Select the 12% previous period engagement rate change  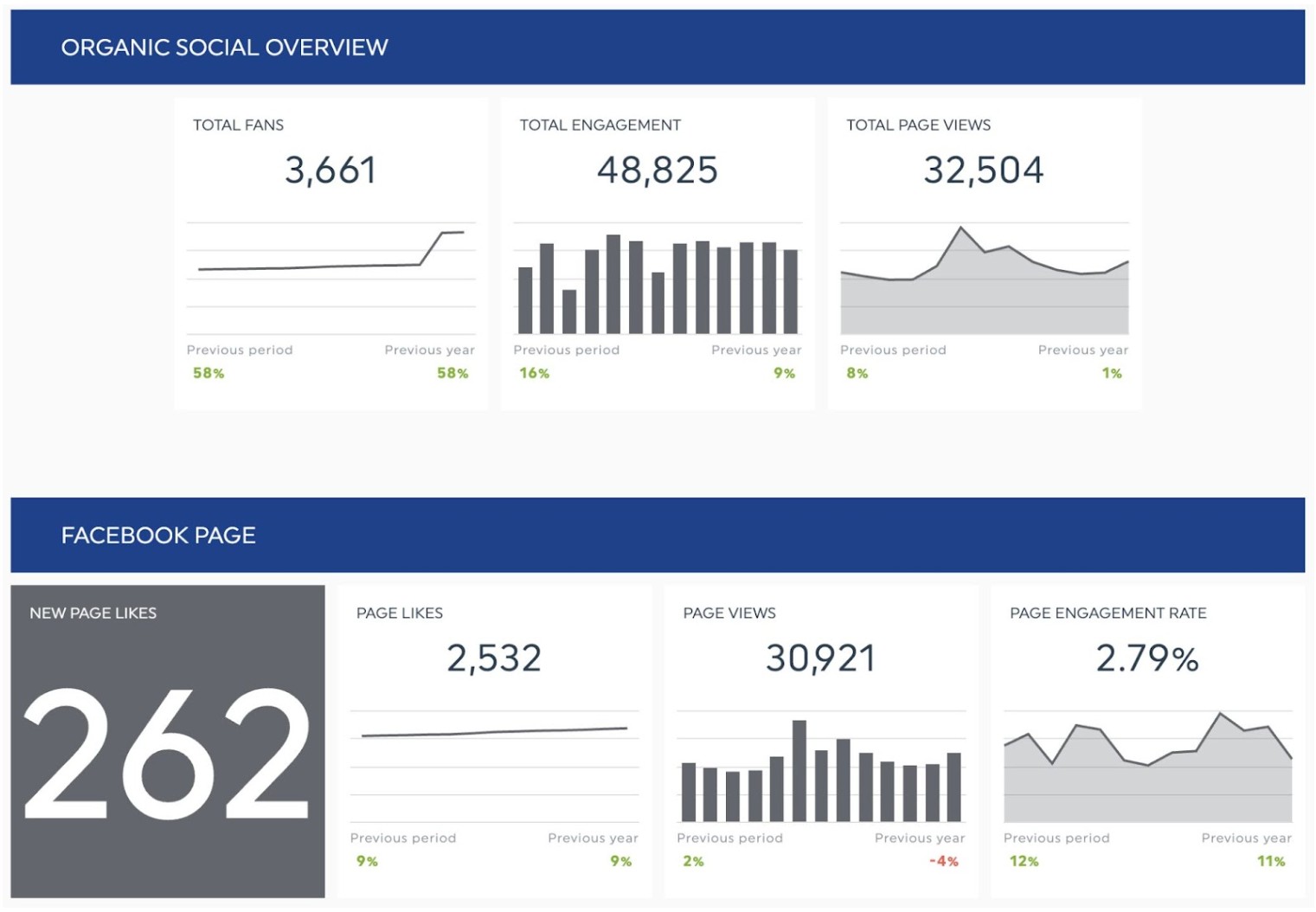1024,862
